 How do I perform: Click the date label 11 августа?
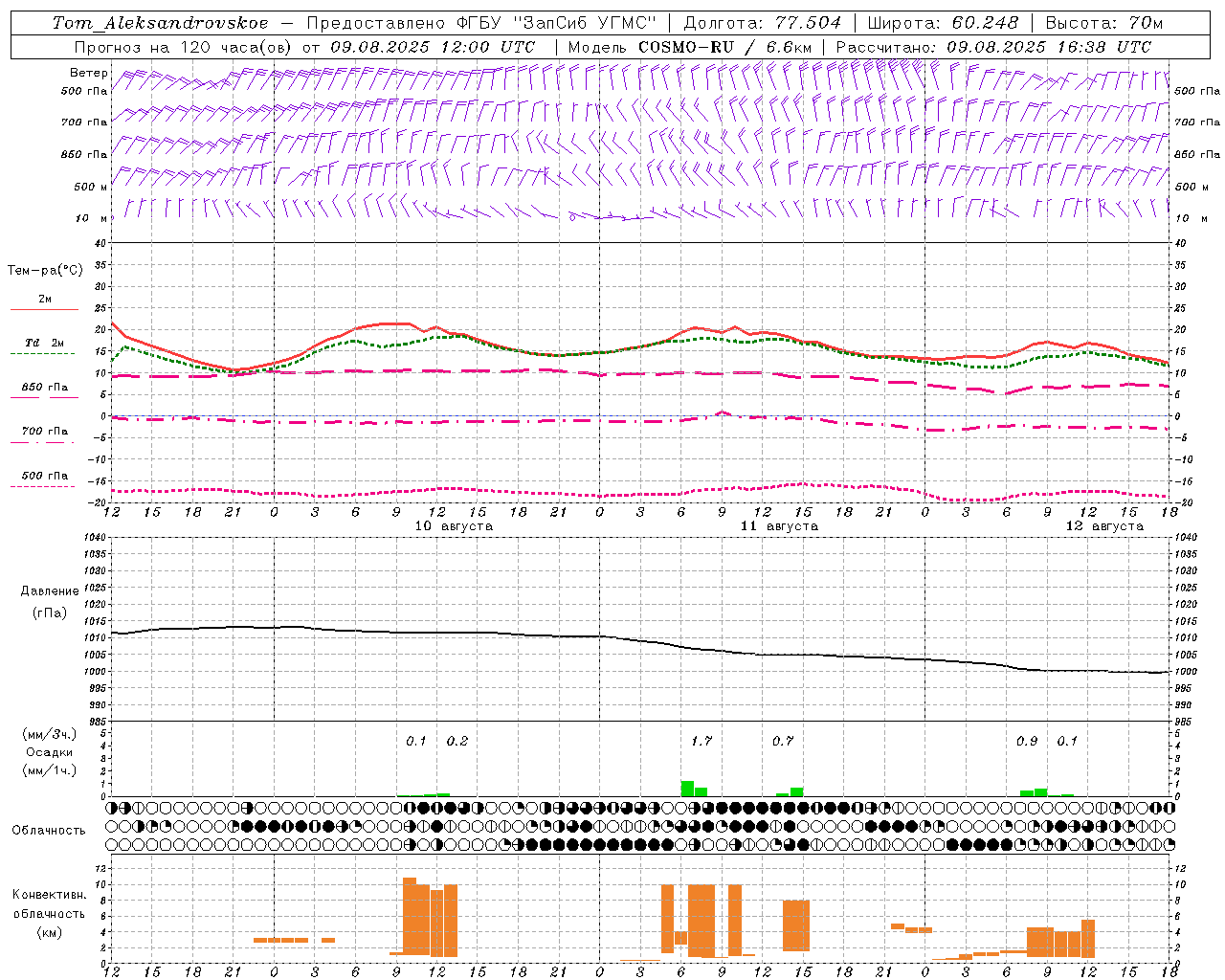point(779,526)
